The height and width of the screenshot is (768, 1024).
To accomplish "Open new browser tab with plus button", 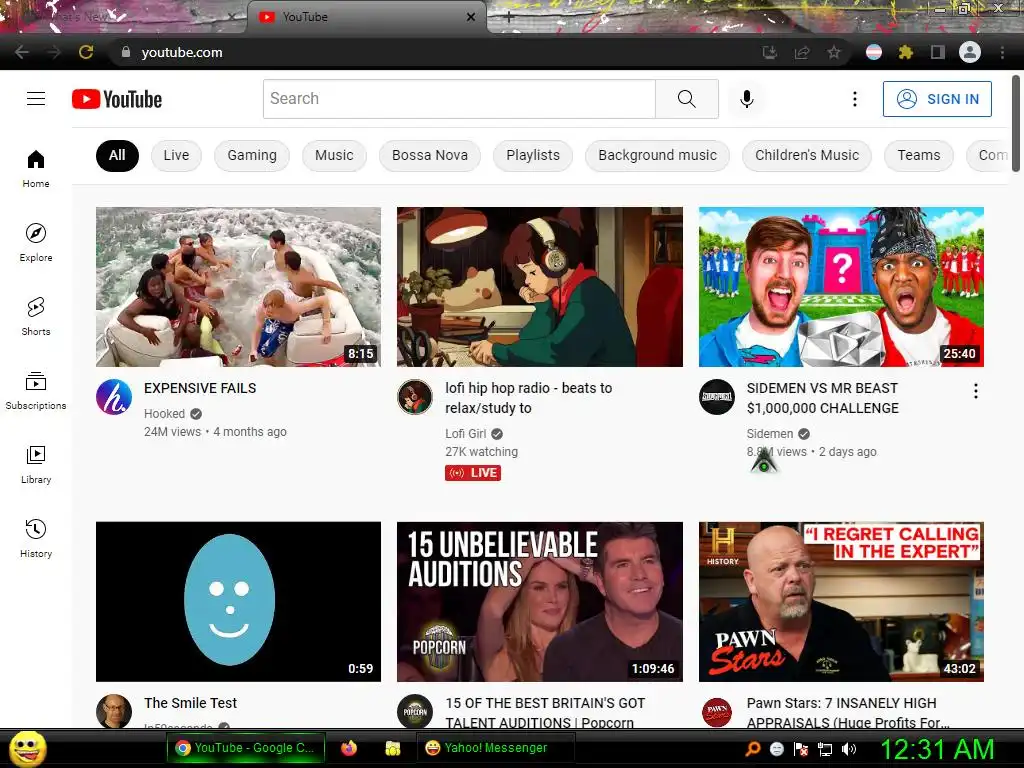I will coord(509,17).
